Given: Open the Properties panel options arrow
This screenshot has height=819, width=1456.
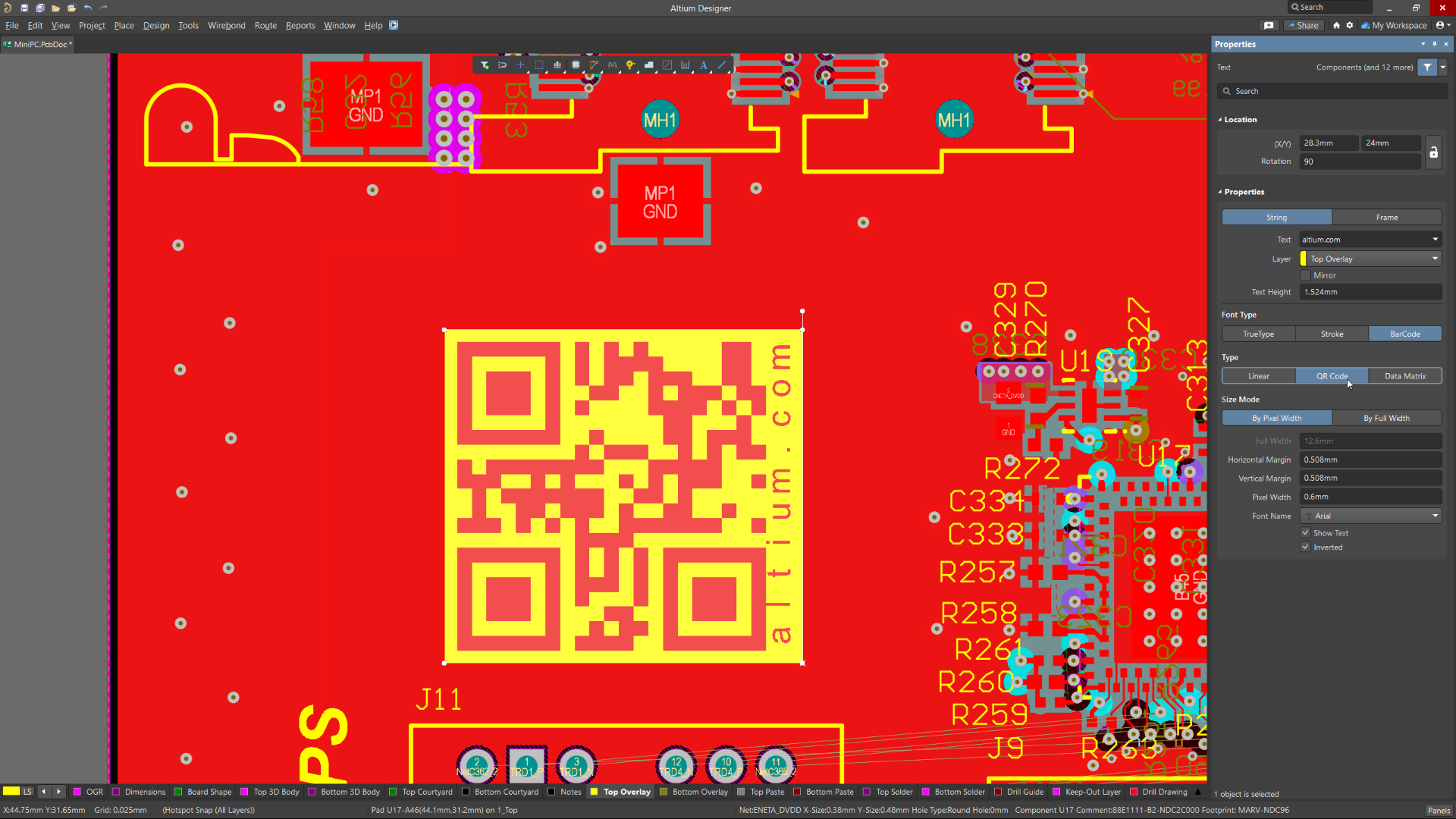Looking at the screenshot, I should tap(1423, 44).
